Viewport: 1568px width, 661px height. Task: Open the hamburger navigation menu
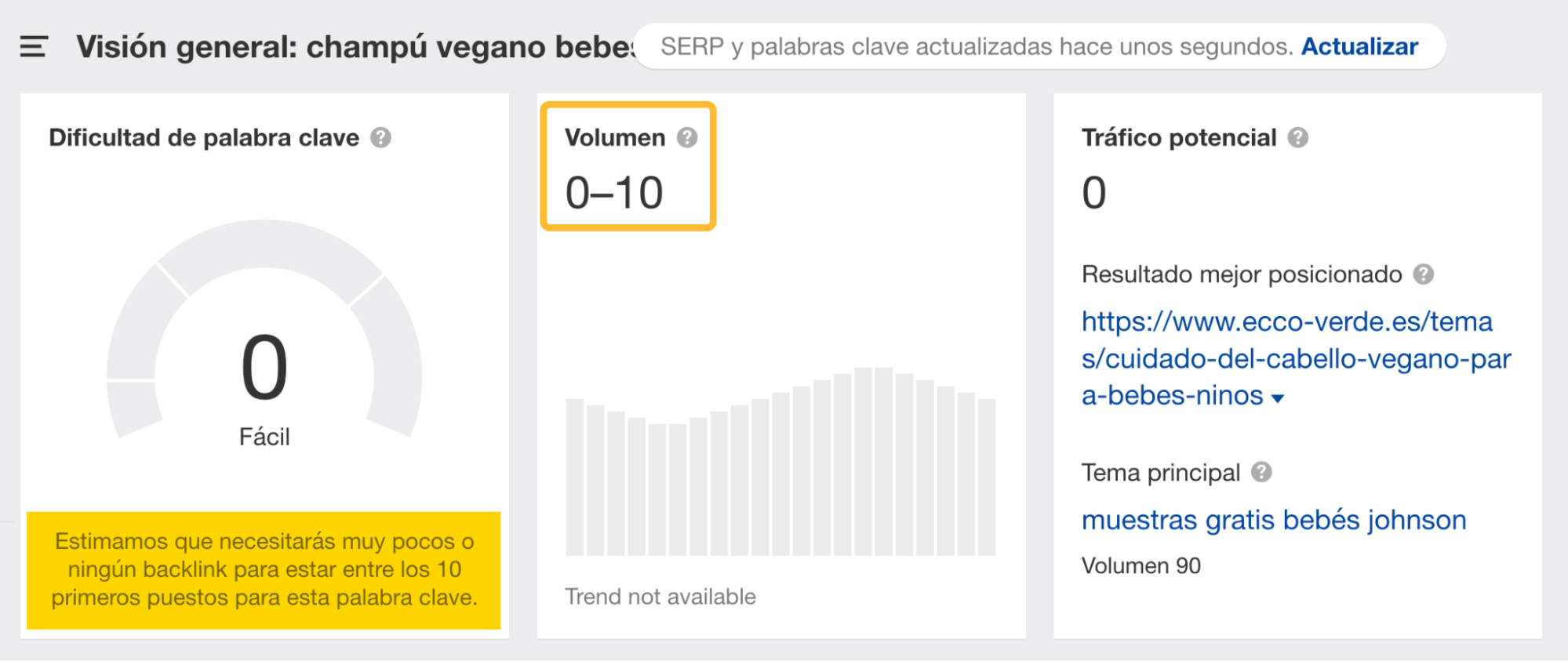tap(32, 47)
